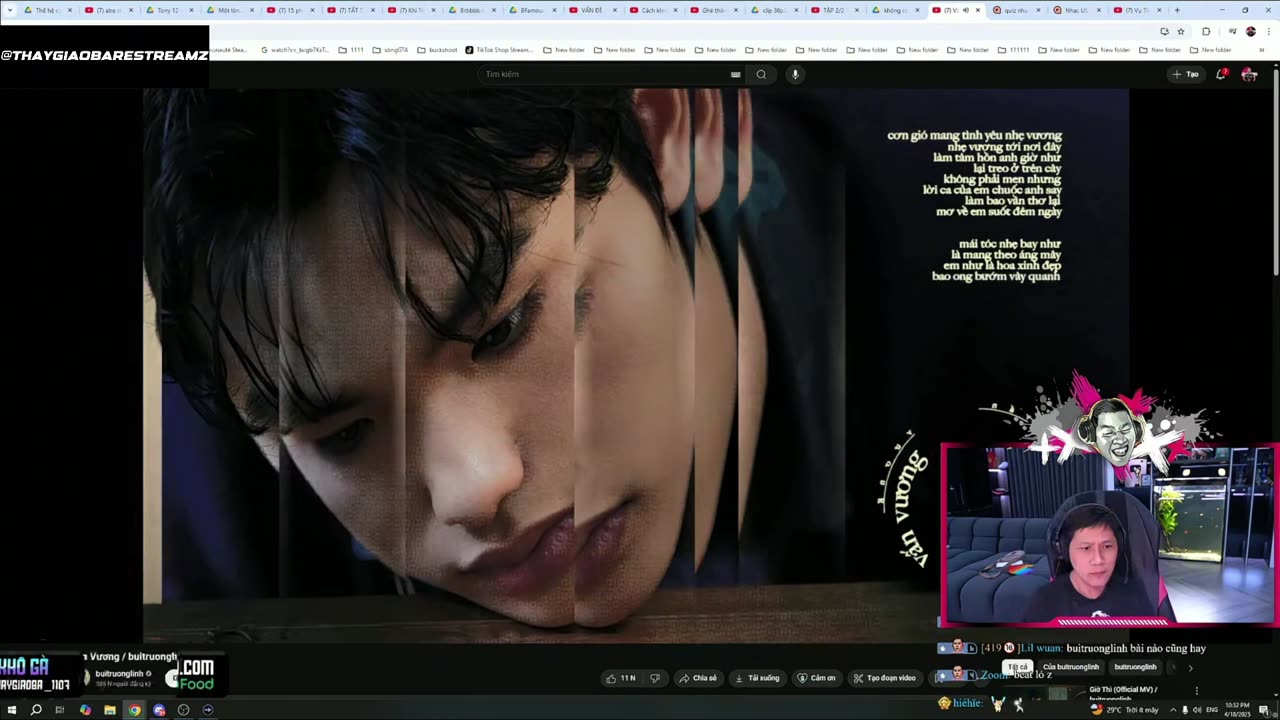Open the YouTube account avatar menu
The width and height of the screenshot is (1280, 720).
[1249, 74]
